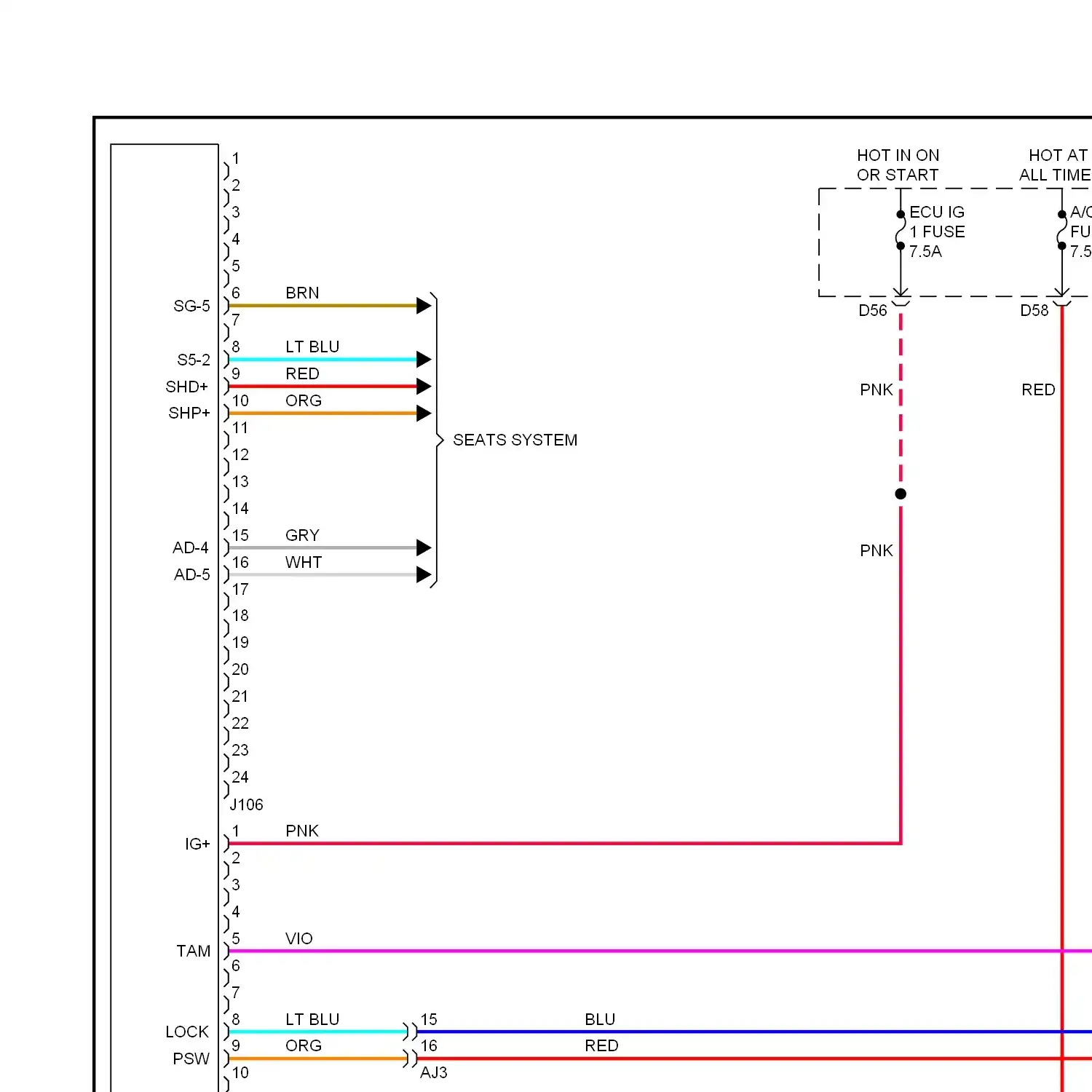Click the D56 connector label
Viewport: 1092px width, 1092px height.
tap(873, 310)
